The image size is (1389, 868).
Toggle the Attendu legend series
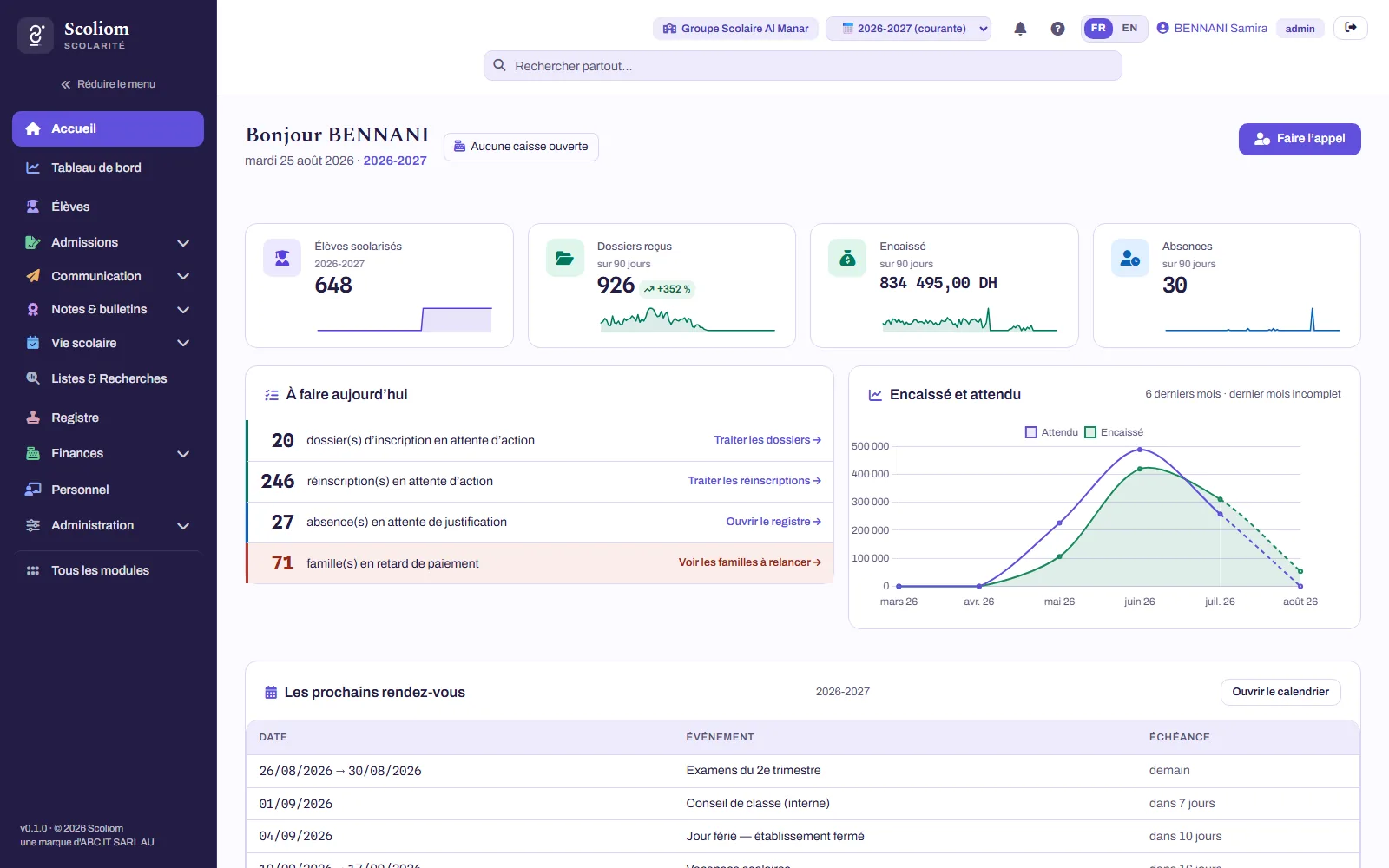(1051, 432)
